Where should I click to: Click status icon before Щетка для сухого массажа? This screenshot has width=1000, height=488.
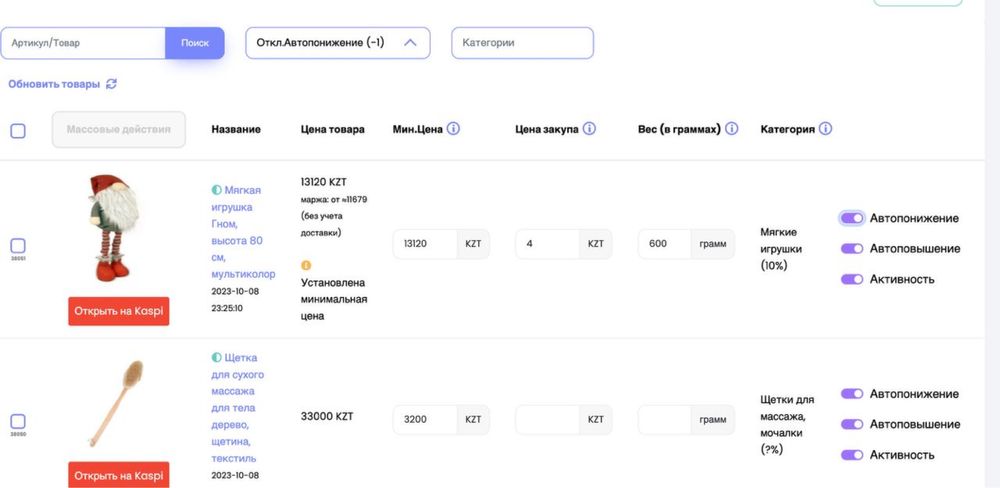pyautogui.click(x=216, y=357)
